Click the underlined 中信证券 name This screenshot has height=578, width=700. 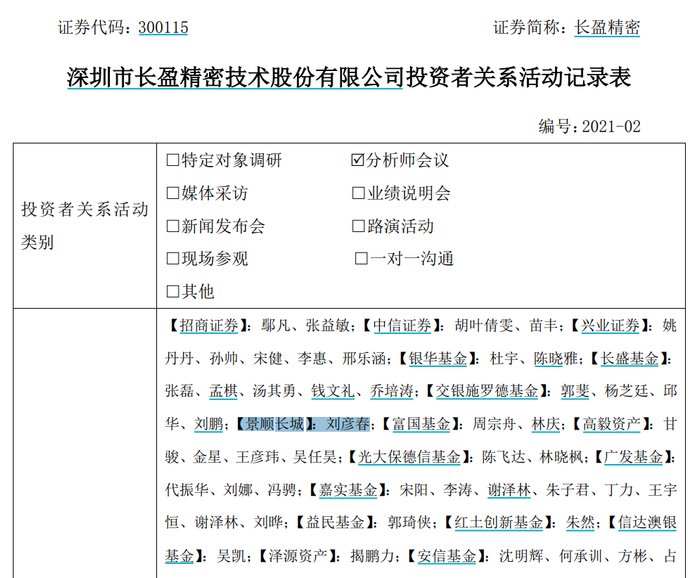[x=402, y=325]
